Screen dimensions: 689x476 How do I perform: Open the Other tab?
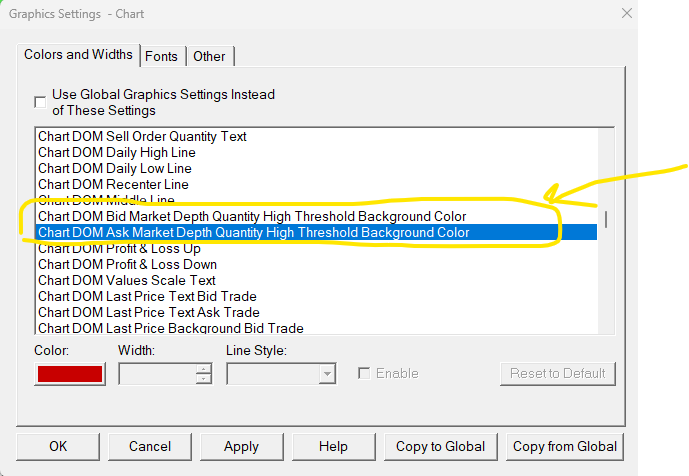209,56
